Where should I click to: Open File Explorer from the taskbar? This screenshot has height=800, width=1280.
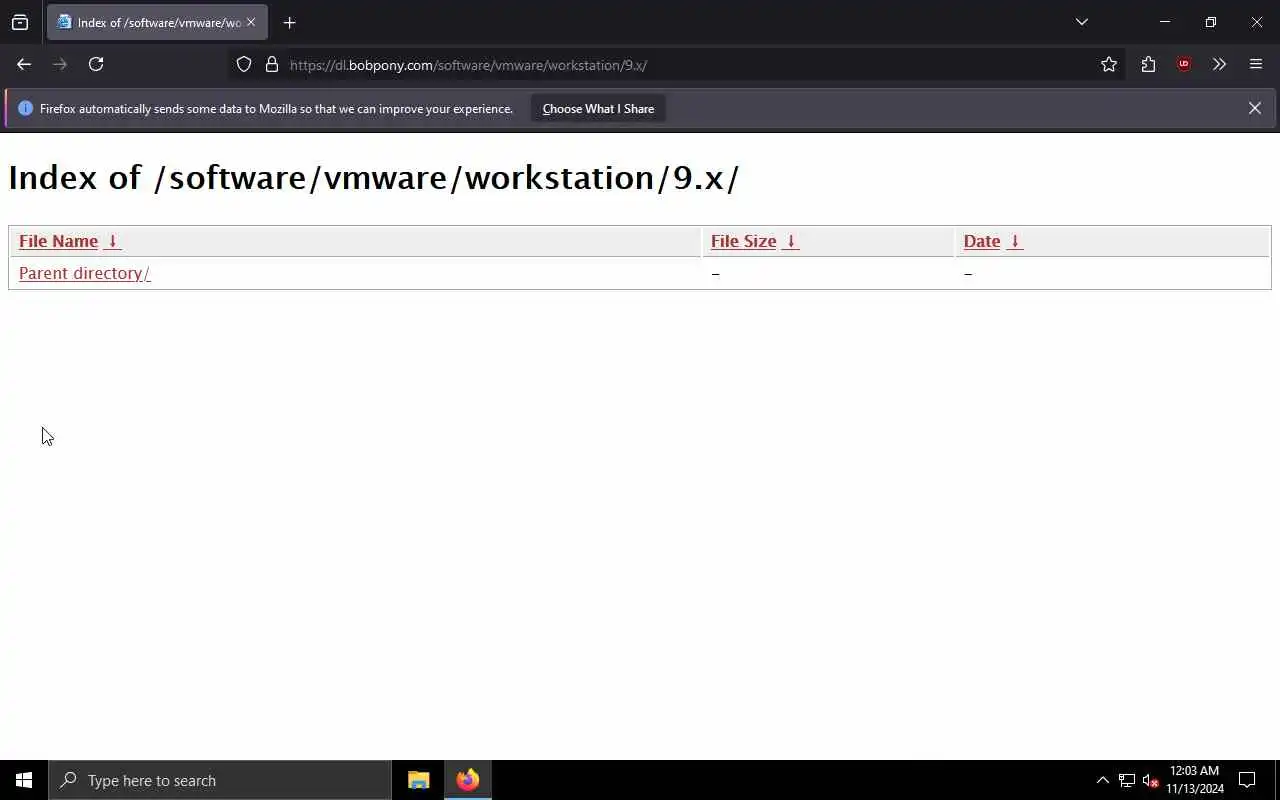coord(419,780)
